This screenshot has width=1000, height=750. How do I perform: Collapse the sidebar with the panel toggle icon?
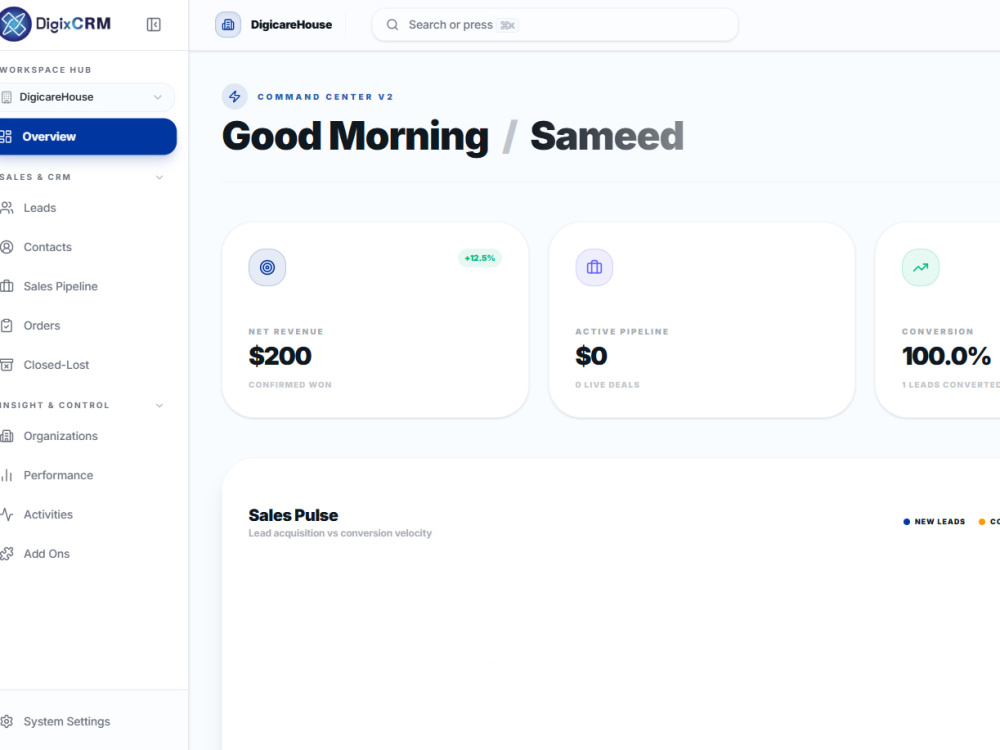click(x=154, y=24)
